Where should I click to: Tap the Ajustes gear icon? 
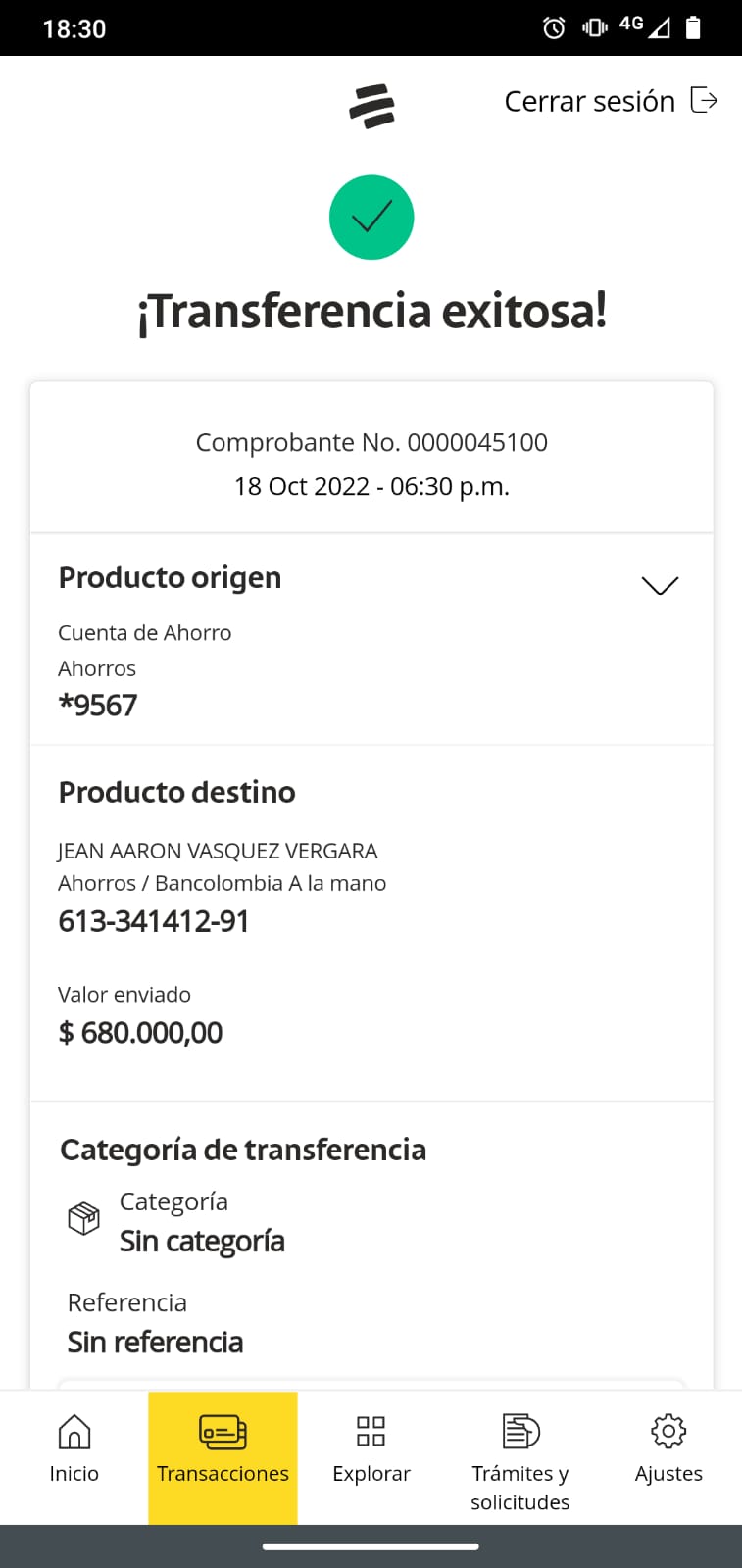(x=668, y=1432)
